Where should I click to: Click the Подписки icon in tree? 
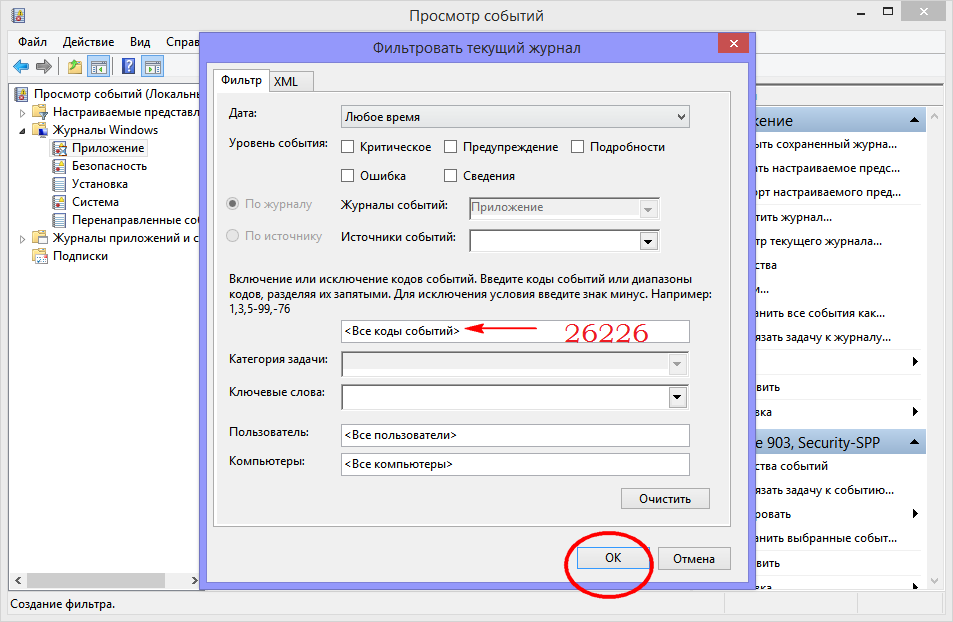(40, 256)
